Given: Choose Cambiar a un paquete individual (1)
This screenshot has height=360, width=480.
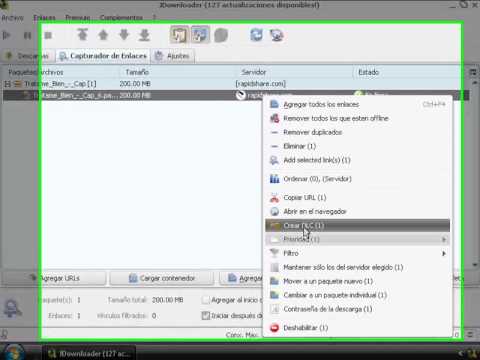Looking at the screenshot, I should pyautogui.click(x=357, y=295).
